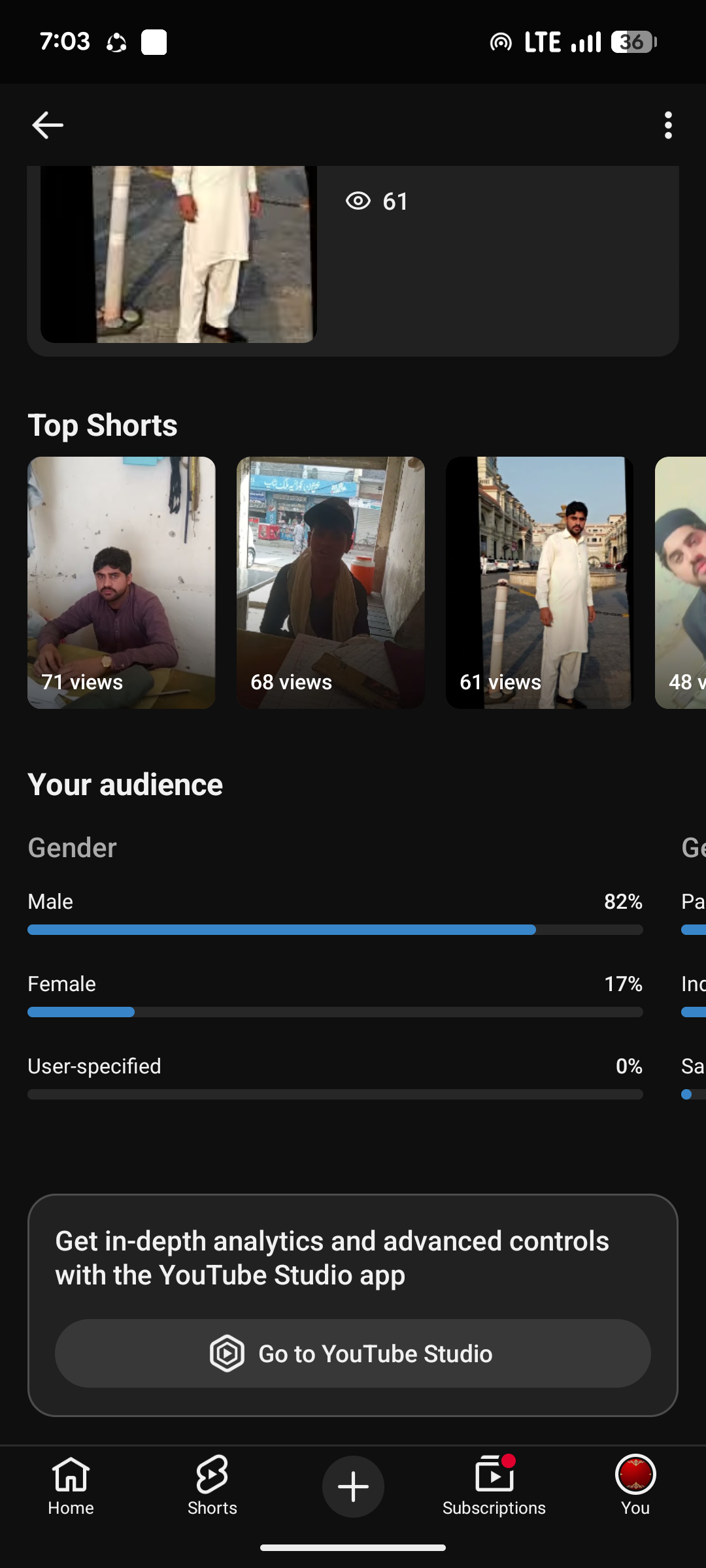Open the Short with 71 views
706x1568 pixels.
[122, 582]
